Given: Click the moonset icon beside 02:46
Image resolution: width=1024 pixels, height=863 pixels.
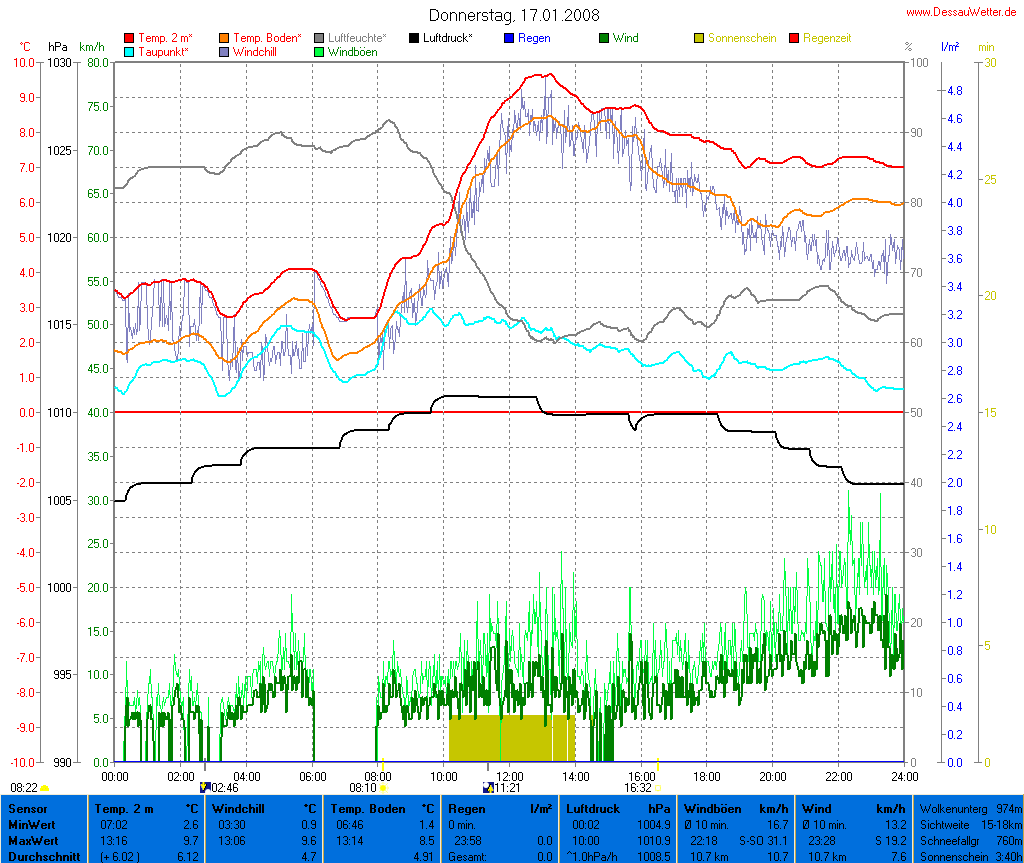Looking at the screenshot, I should click(x=205, y=788).
